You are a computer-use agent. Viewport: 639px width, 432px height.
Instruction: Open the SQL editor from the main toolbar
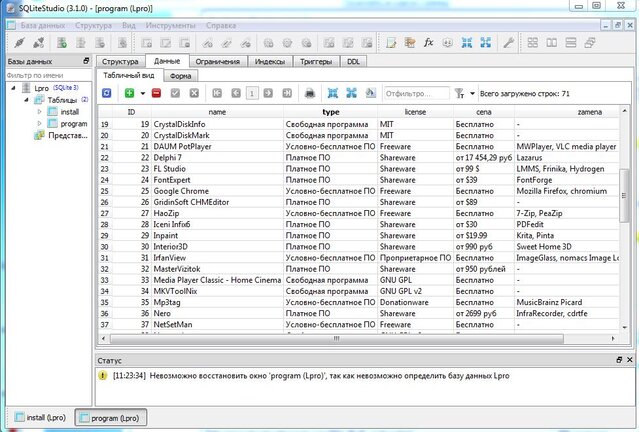pos(391,43)
